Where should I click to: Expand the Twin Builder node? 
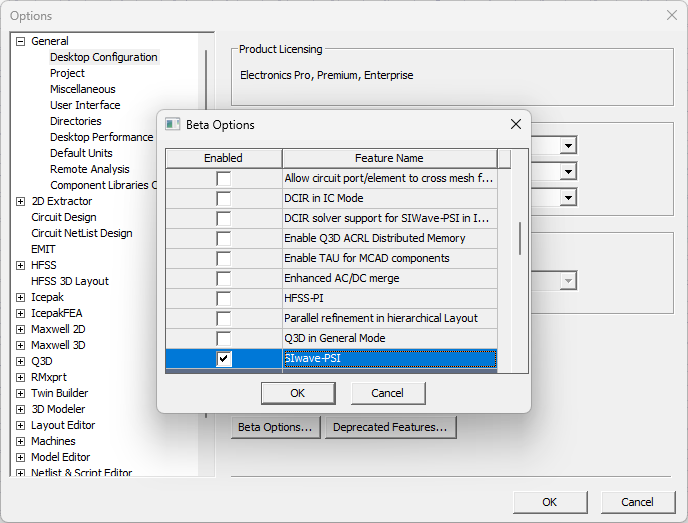coord(20,394)
